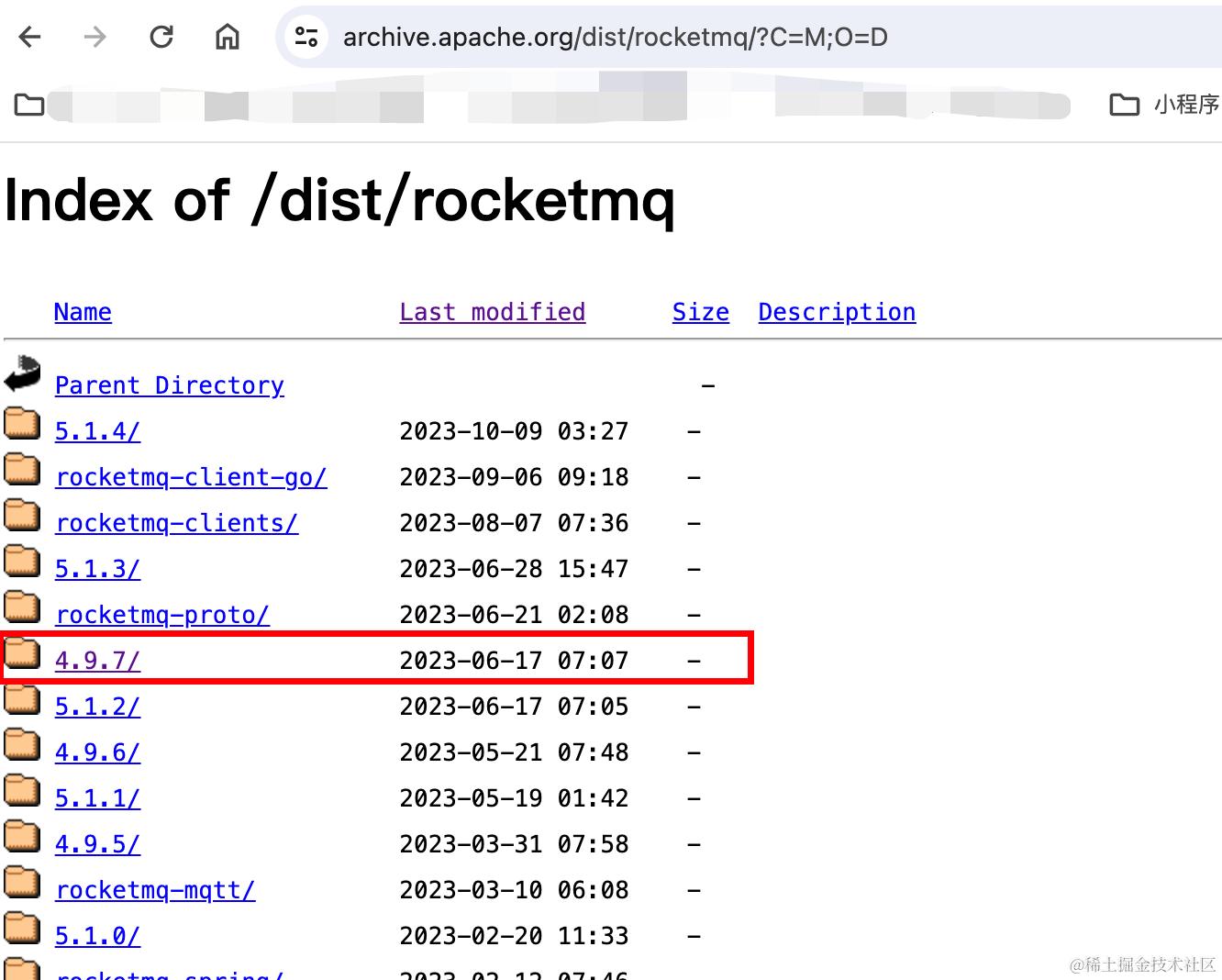This screenshot has width=1222, height=980.
Task: Open the leftmost bookmarks bar folder
Action: [x=29, y=105]
